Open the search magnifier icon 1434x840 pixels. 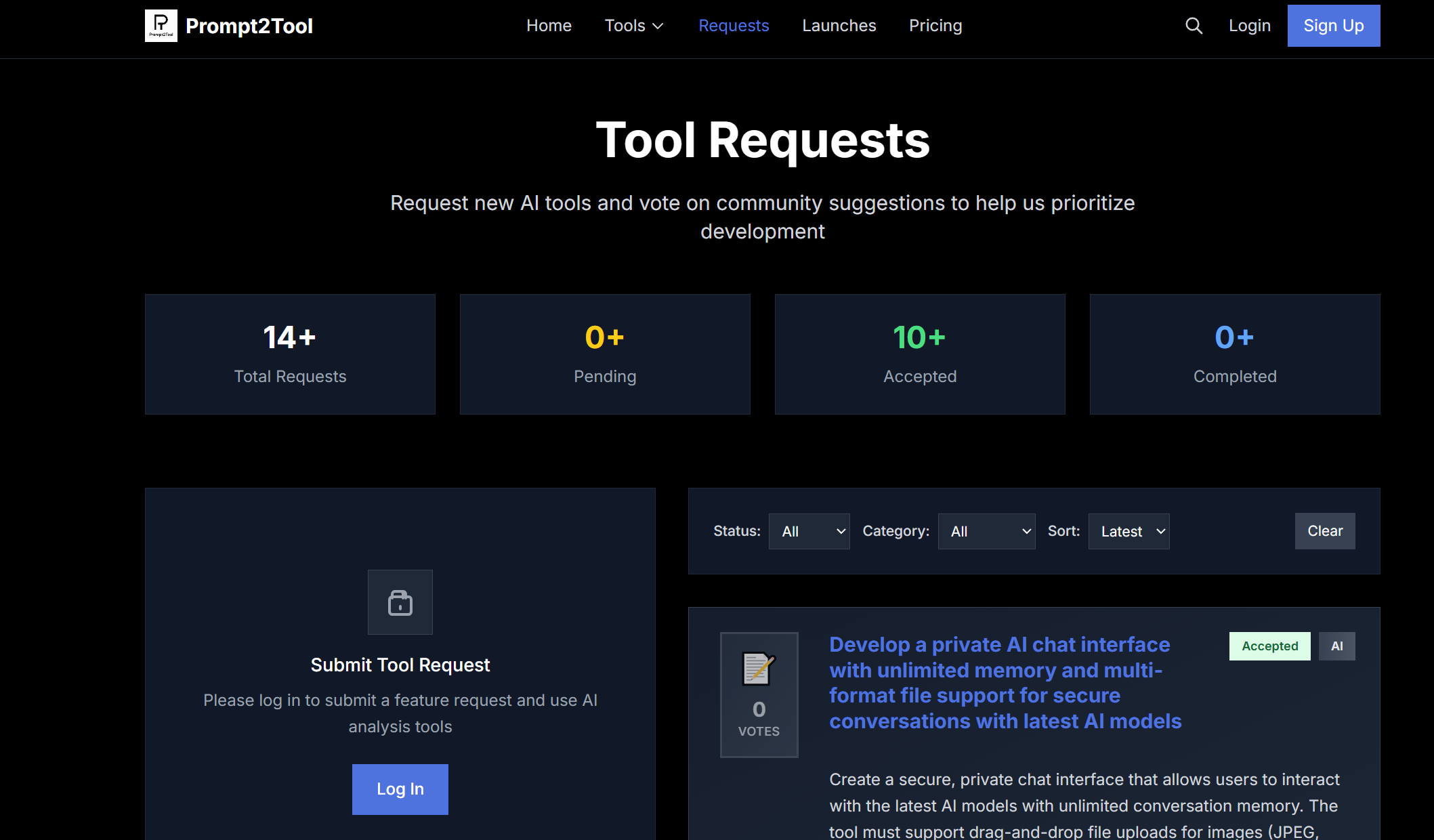pyautogui.click(x=1194, y=26)
